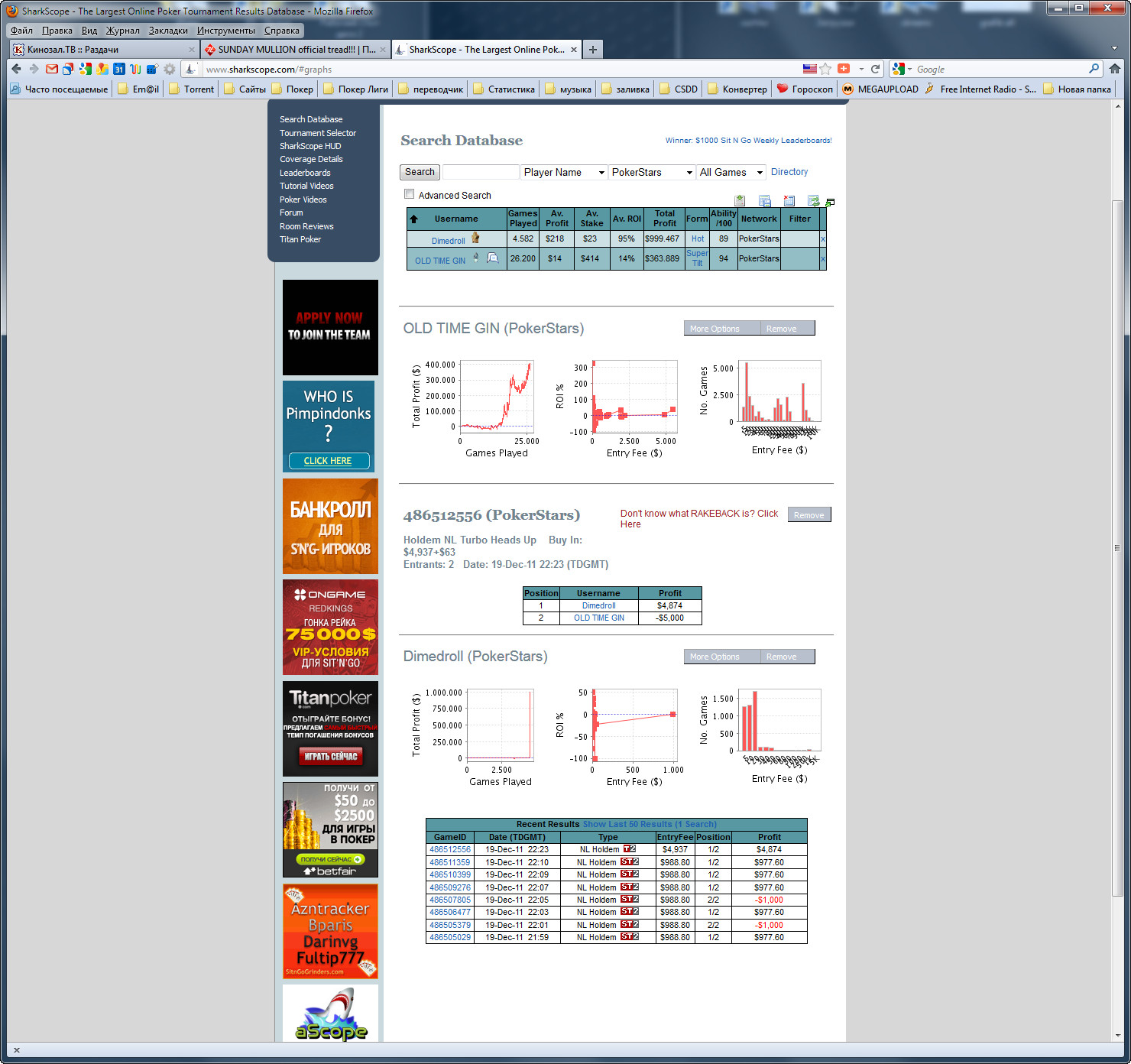Click the trophy icon next to Dimedroll
This screenshot has width=1131, height=1064.
click(x=475, y=238)
